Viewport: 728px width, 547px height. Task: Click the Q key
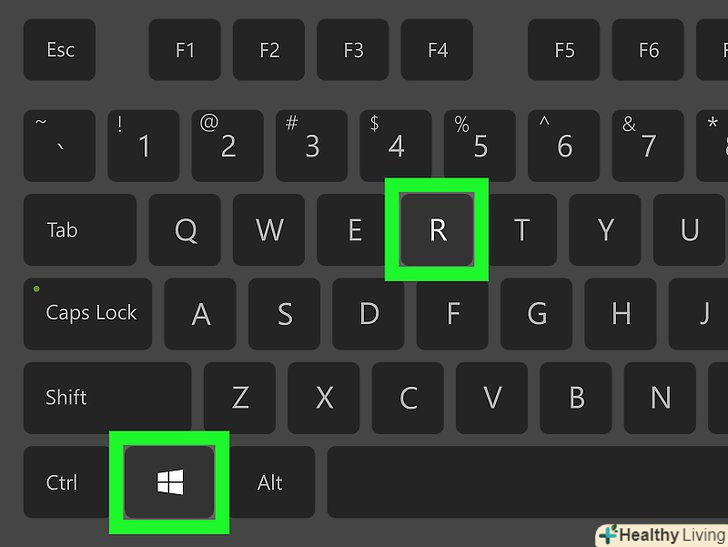[185, 229]
